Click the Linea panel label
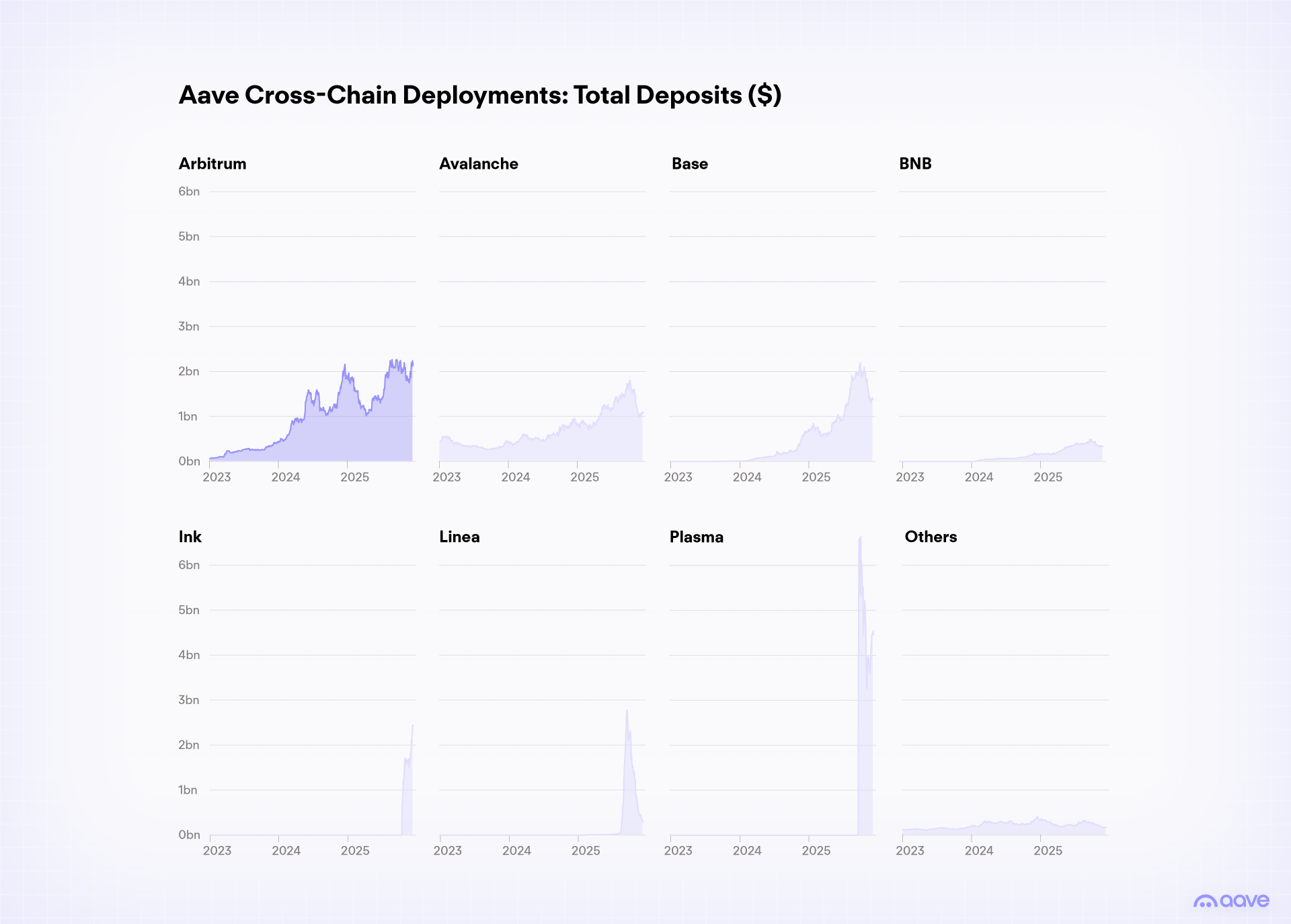Screen dimensions: 1291x924 point(460,537)
